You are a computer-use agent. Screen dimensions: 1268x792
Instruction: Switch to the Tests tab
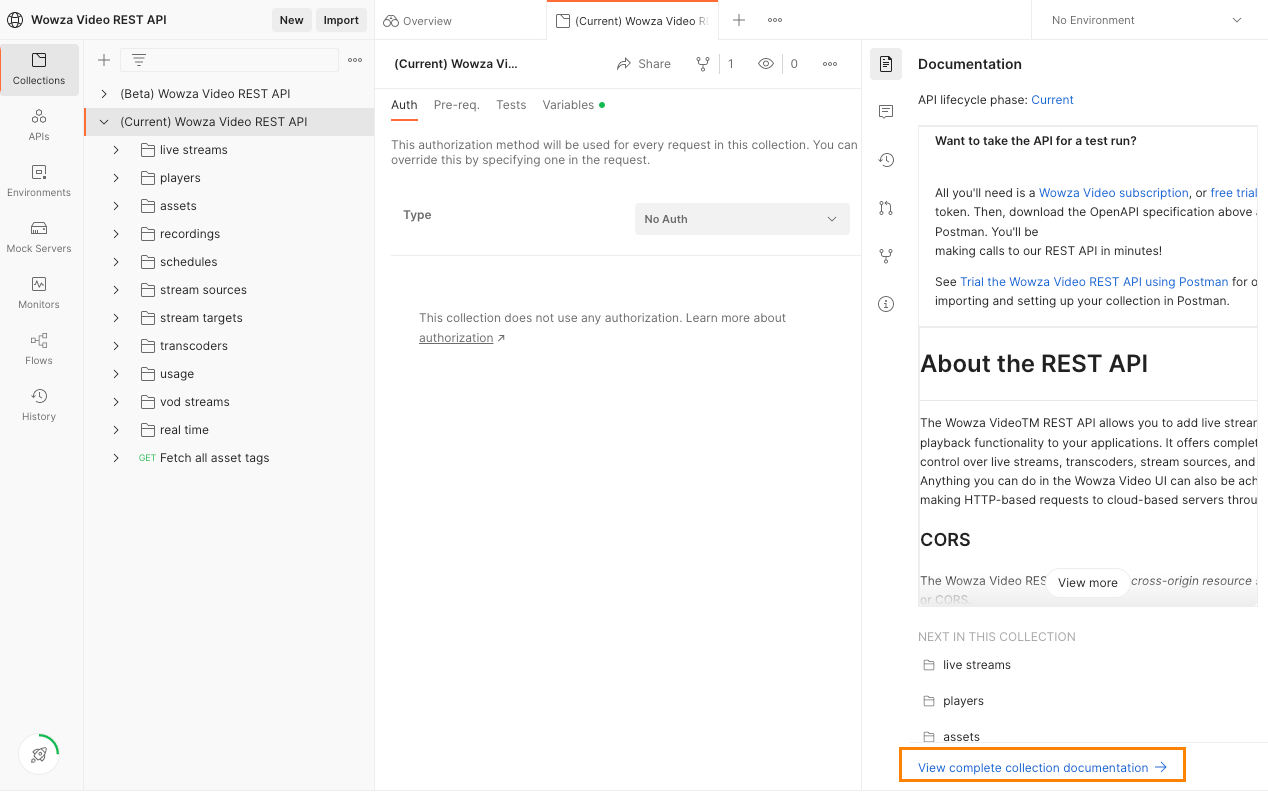tap(511, 105)
